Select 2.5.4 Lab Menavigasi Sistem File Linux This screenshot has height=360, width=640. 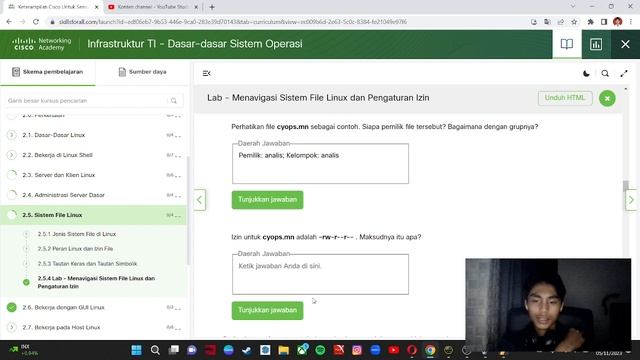click(96, 282)
